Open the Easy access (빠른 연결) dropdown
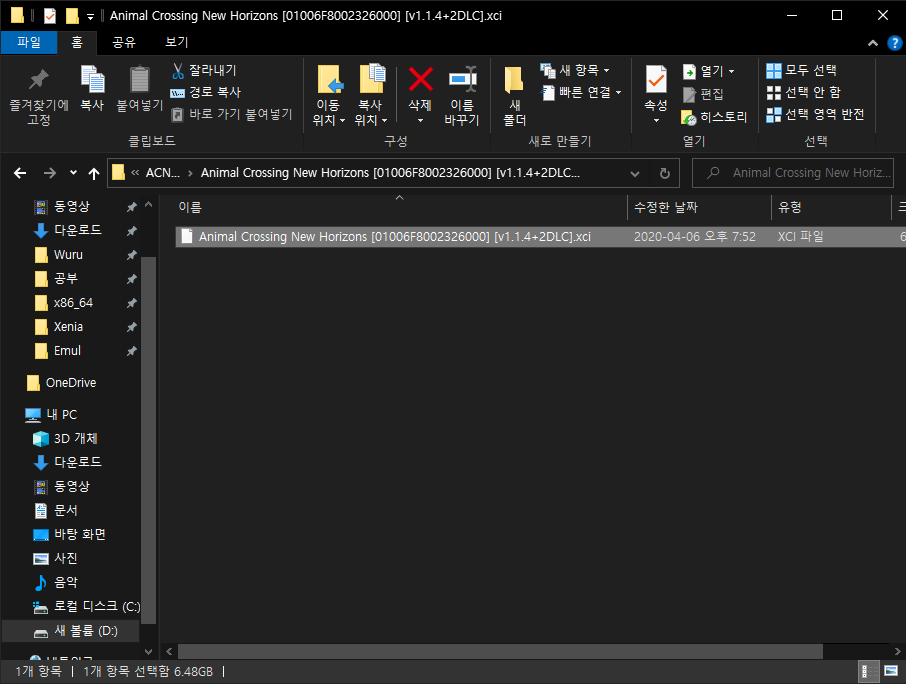The height and width of the screenshot is (684, 906). coord(581,92)
